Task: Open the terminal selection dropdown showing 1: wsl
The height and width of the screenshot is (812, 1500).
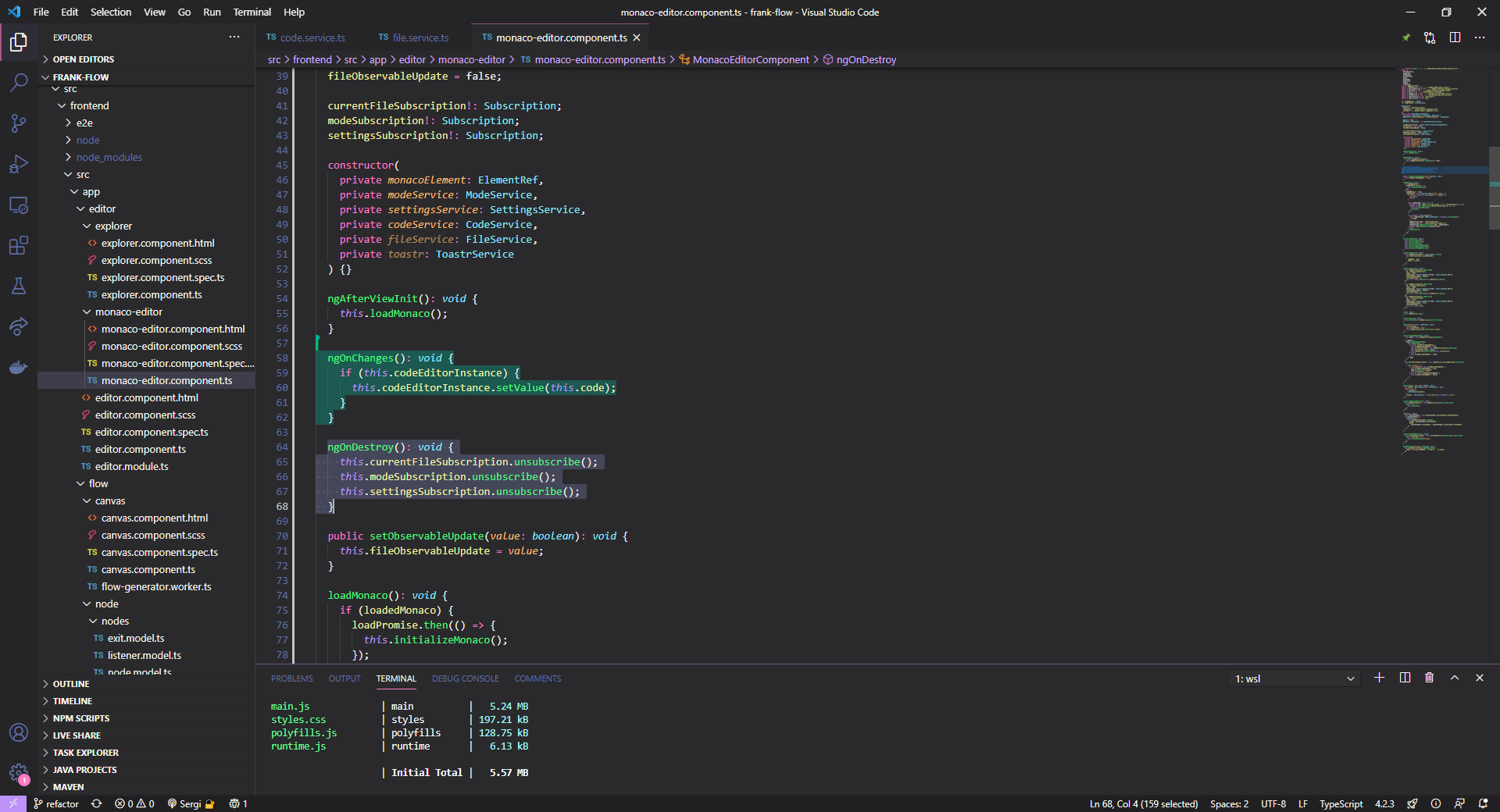Action: [x=1293, y=678]
